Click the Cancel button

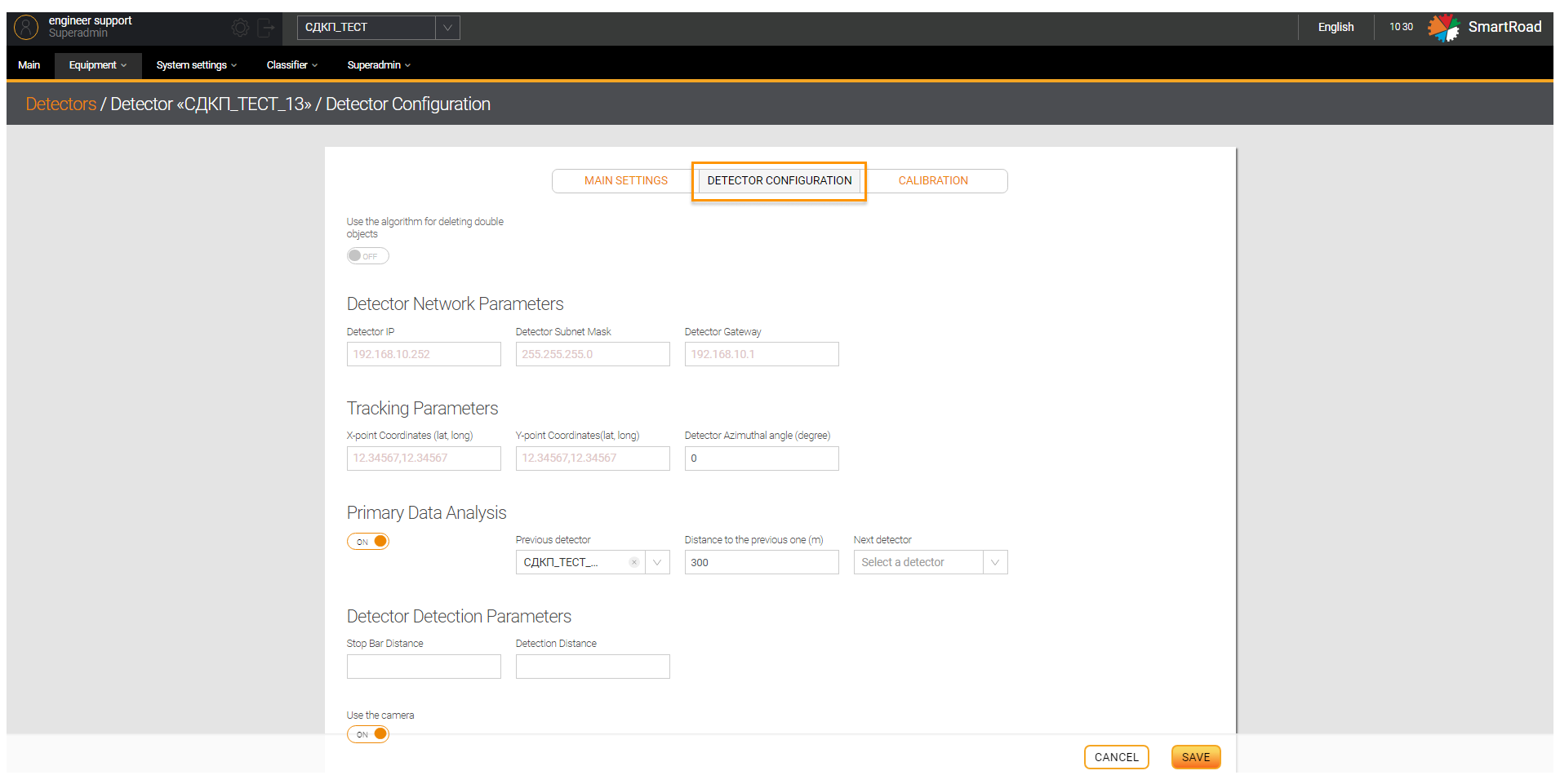coord(1116,757)
